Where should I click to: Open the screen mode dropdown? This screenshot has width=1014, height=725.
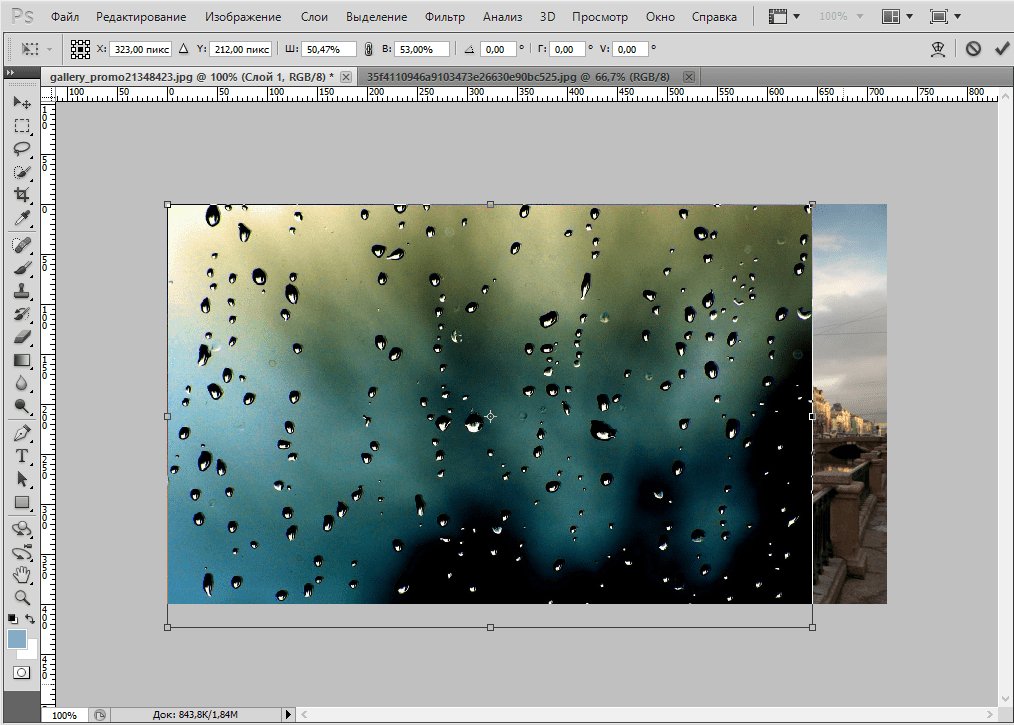(x=944, y=17)
